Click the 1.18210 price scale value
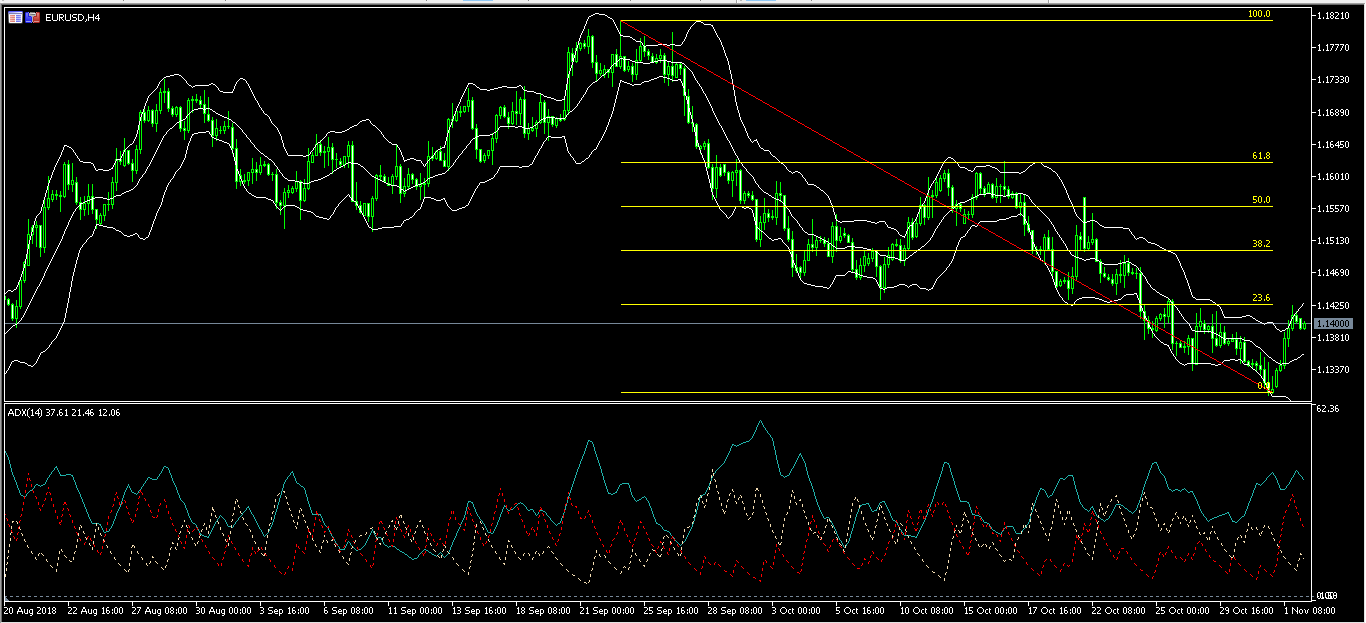 click(x=1334, y=17)
